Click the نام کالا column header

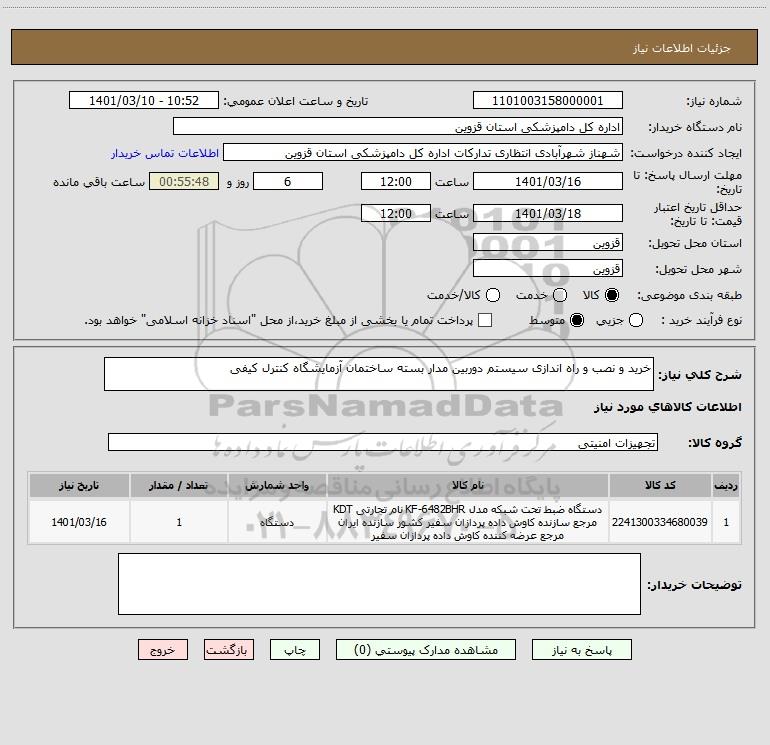point(468,485)
